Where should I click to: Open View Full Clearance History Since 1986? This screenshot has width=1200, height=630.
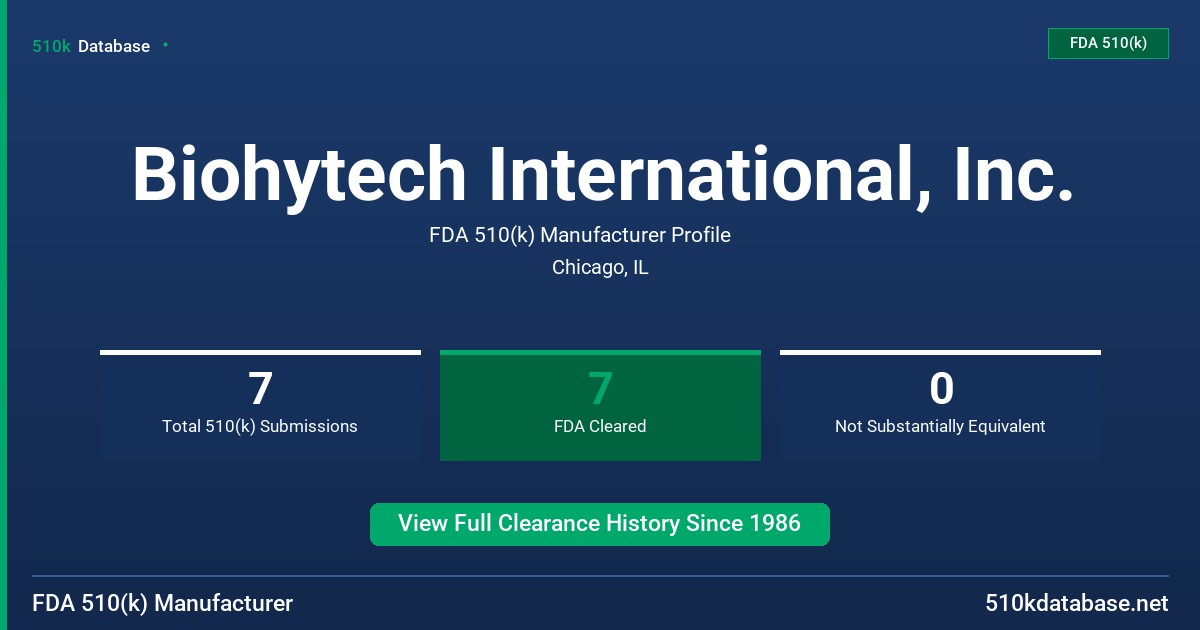pos(600,524)
